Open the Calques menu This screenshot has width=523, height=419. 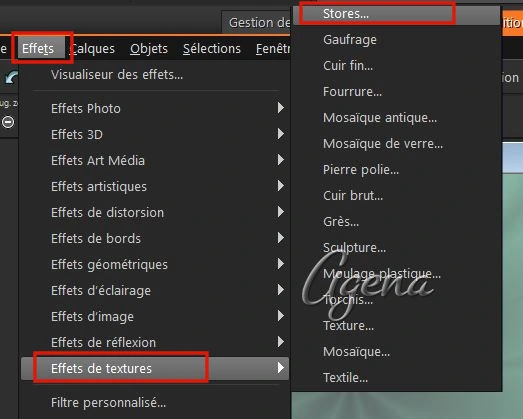coord(92,49)
